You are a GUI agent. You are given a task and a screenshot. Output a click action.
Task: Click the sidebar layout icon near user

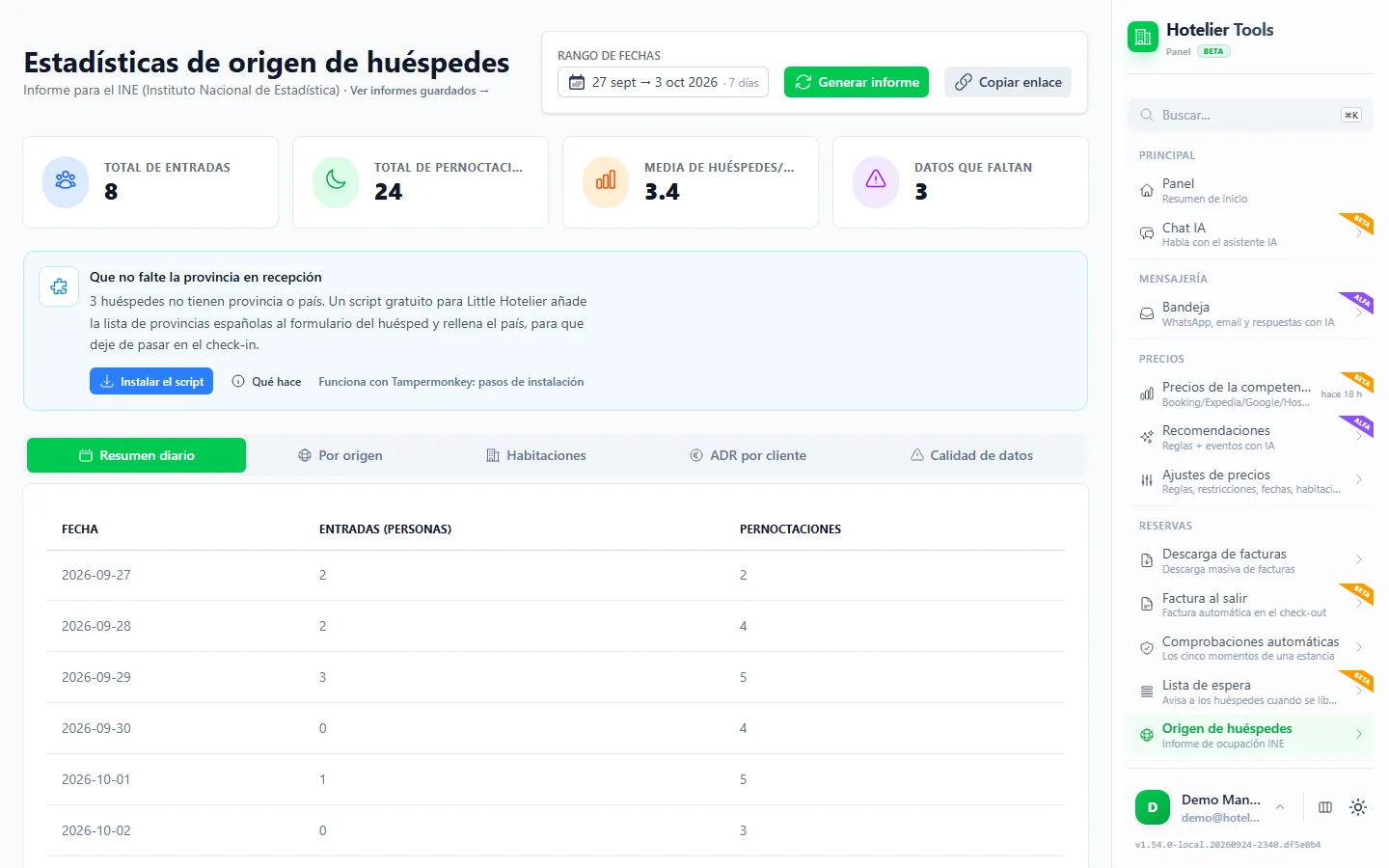1325,807
